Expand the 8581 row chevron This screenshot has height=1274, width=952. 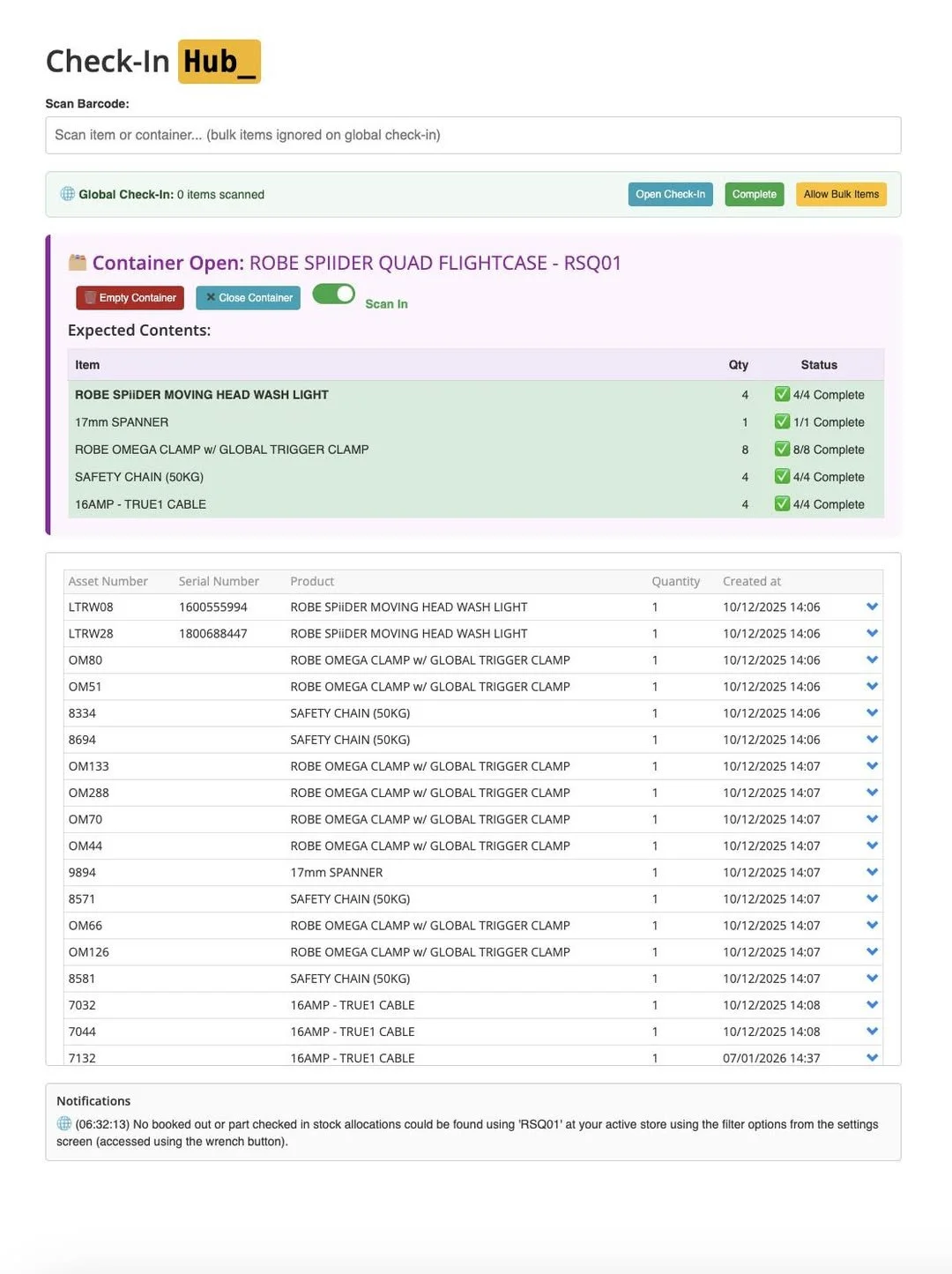click(872, 978)
